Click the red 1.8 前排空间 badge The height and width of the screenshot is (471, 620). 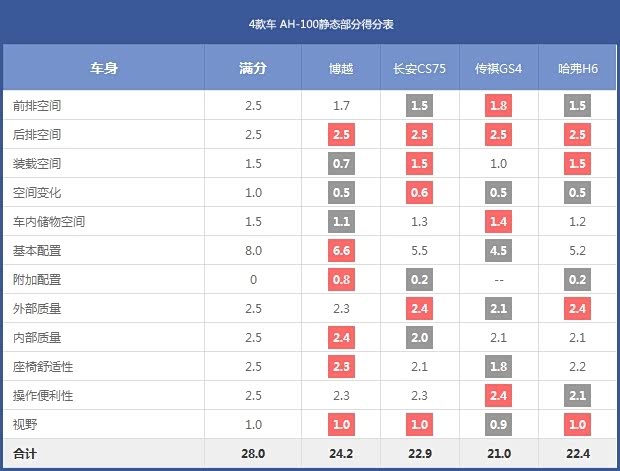498,105
